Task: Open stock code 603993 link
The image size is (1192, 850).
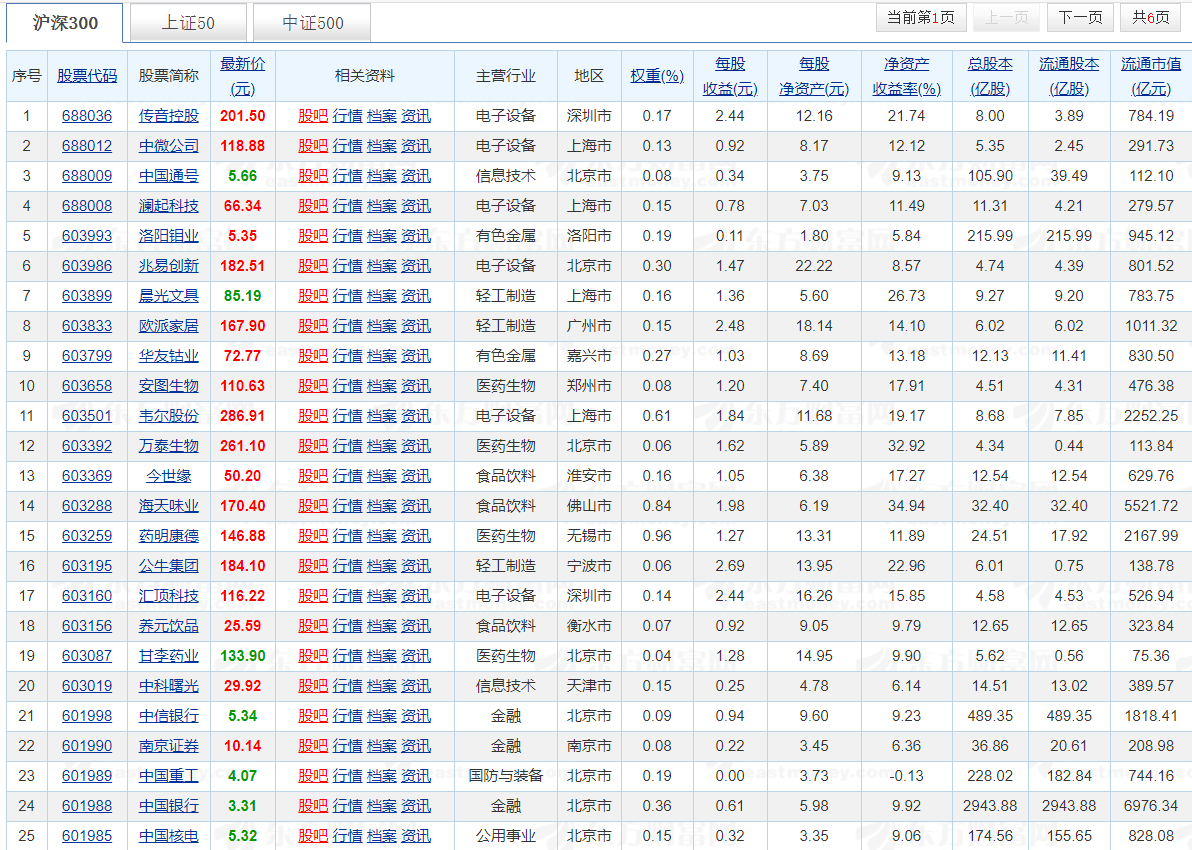Action: [87, 236]
